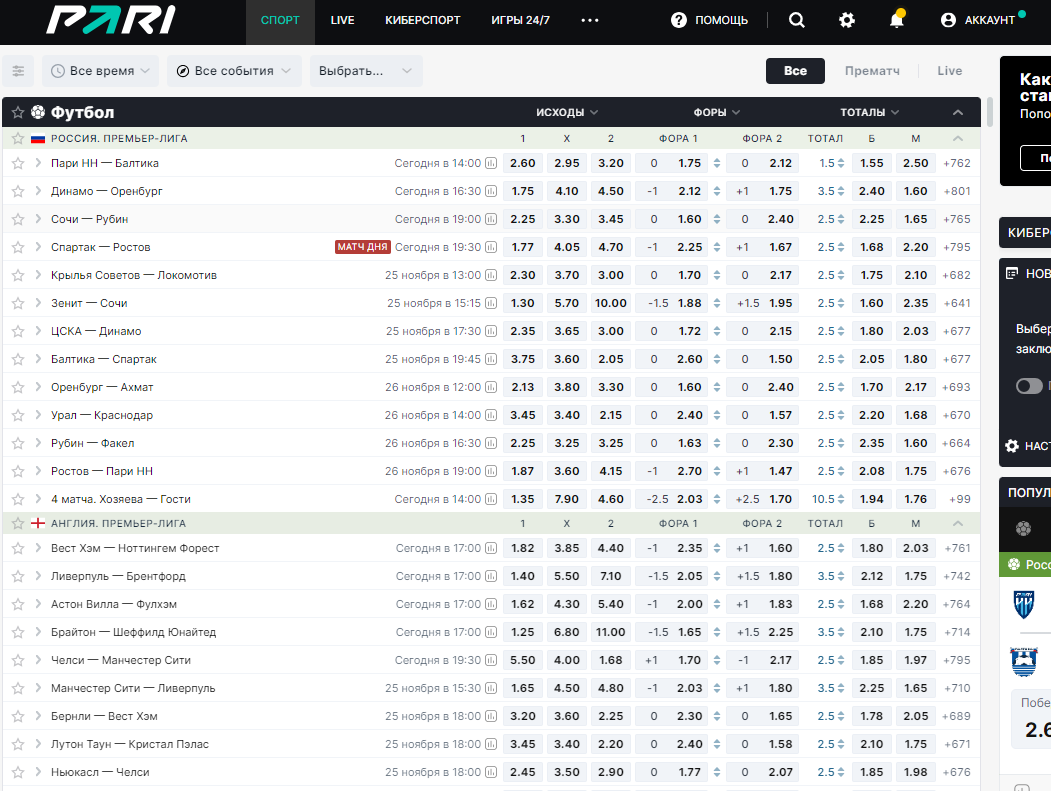The width and height of the screenshot is (1051, 791).
Task: Open statistics icon for Зенит — Сочи
Action: (x=491, y=303)
